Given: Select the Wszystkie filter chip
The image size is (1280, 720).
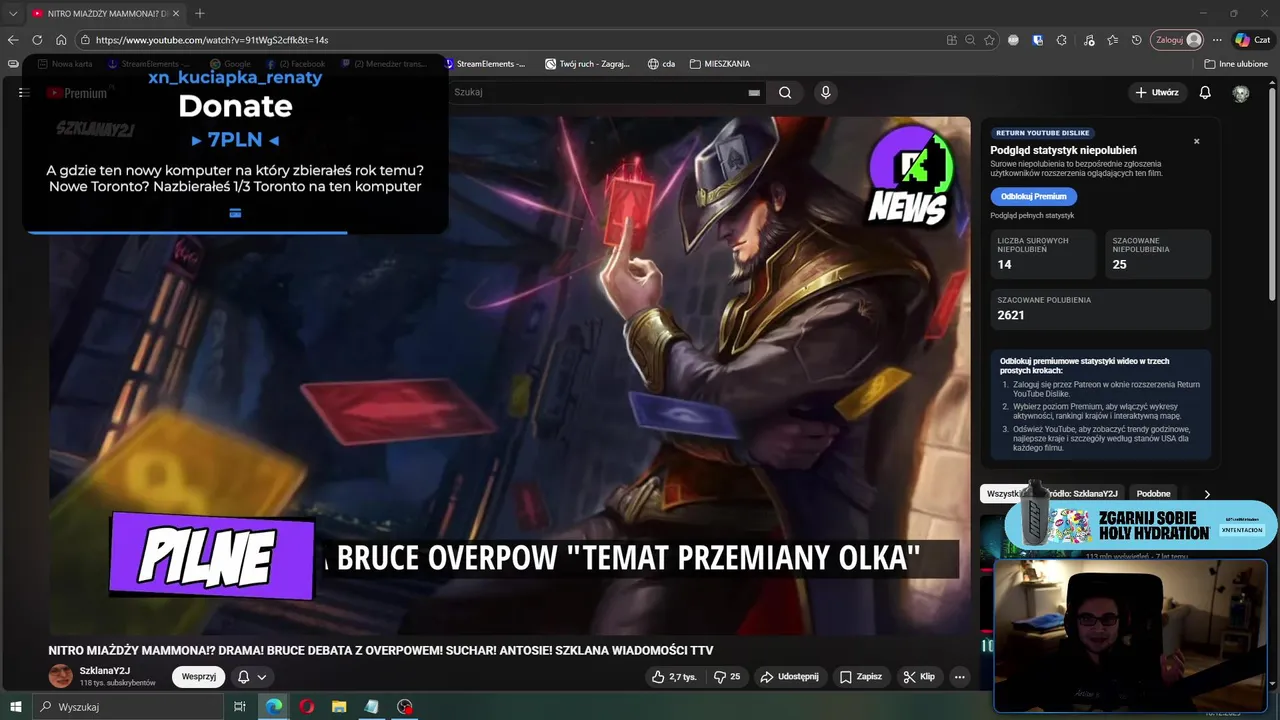Looking at the screenshot, I should [x=1003, y=494].
